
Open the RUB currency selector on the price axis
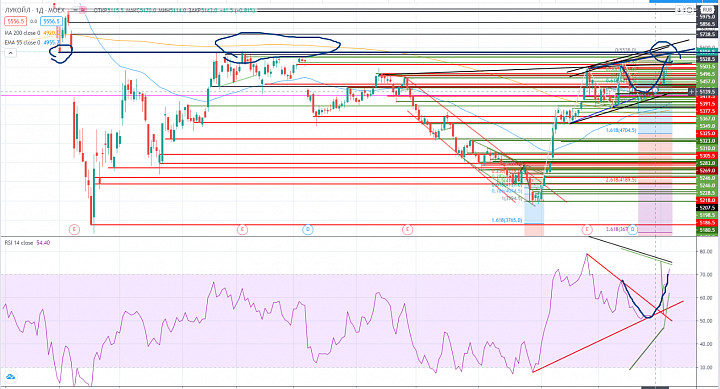pos(708,10)
